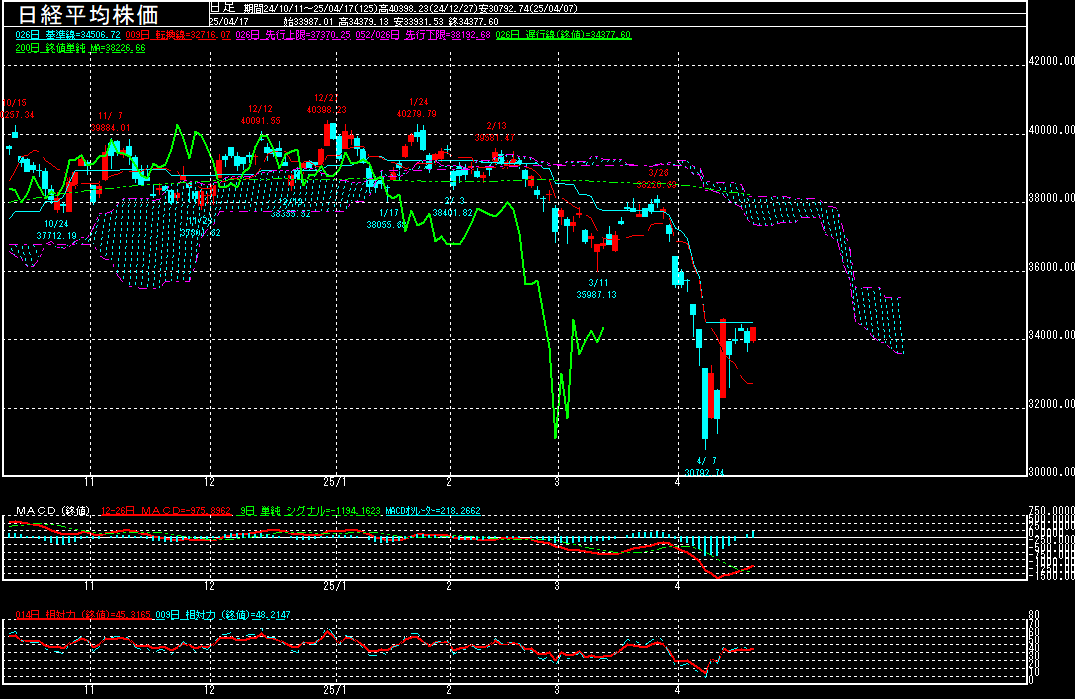Click the period high 高40398.23(24/12/27) text
The height and width of the screenshot is (699, 1076).
(x=431, y=8)
